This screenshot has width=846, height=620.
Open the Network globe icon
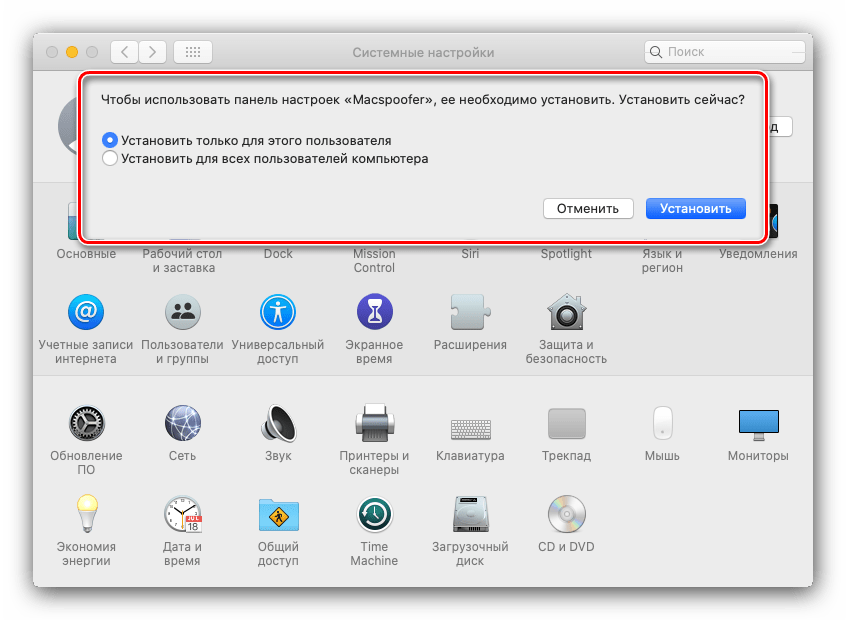pos(182,424)
